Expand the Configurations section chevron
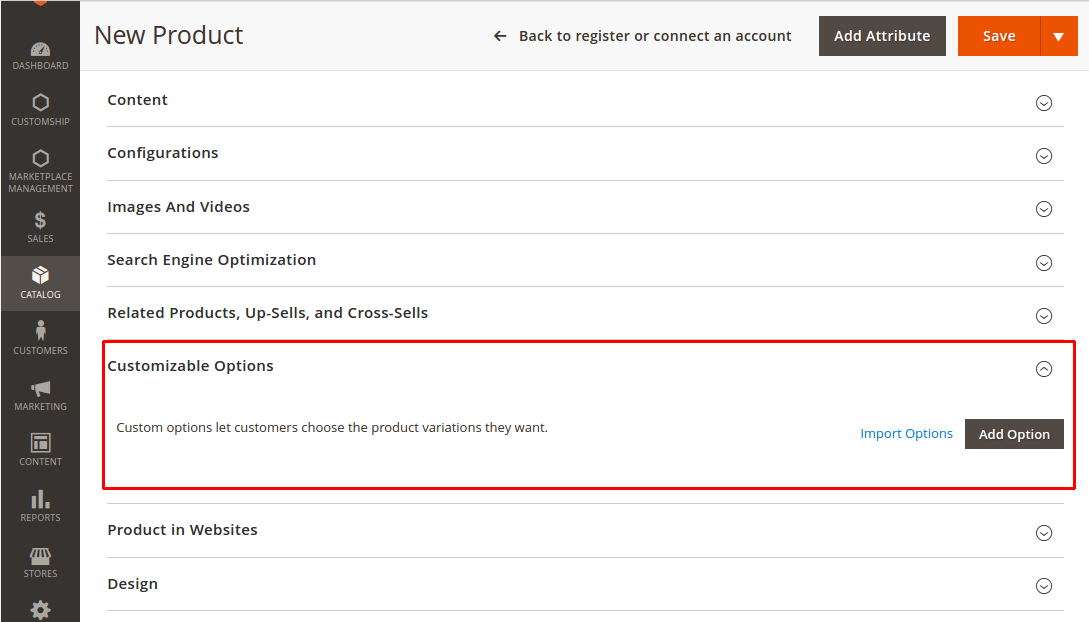This screenshot has height=622, width=1089. [x=1043, y=156]
